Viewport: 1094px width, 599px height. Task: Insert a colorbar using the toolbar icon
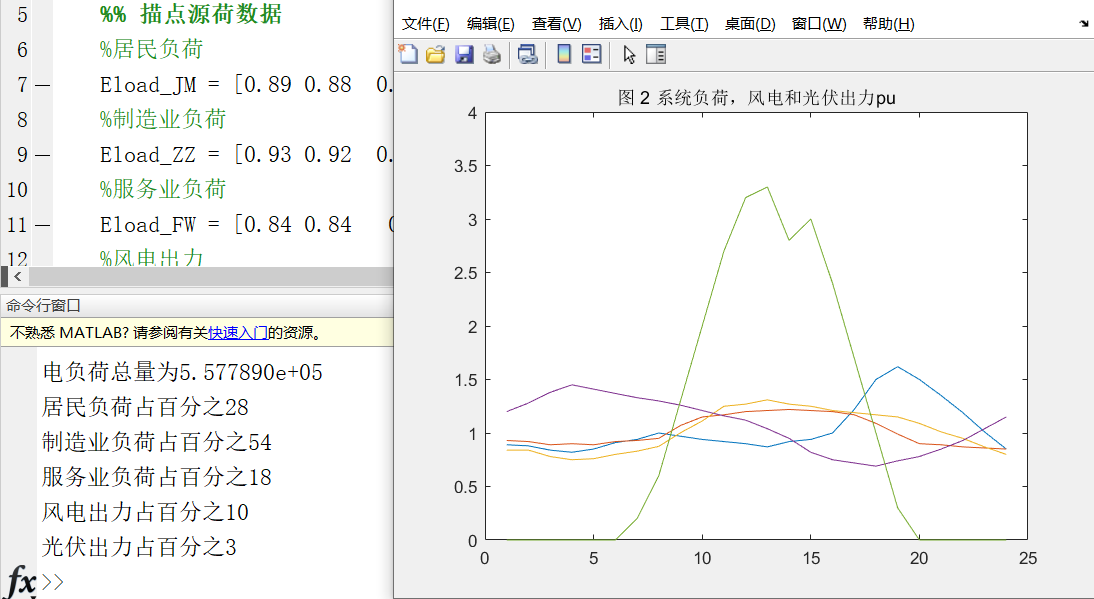tap(564, 54)
